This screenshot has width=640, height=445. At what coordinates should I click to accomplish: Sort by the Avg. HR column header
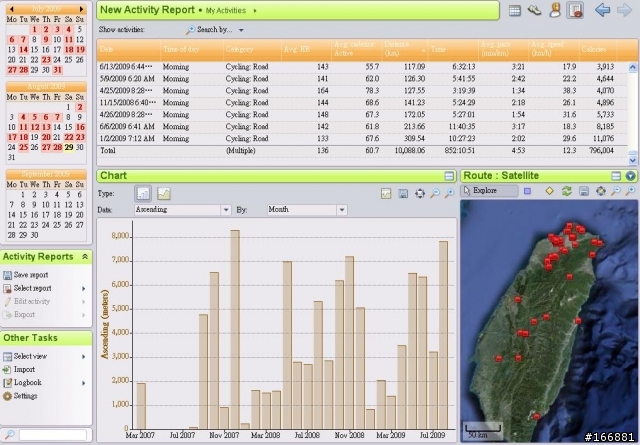point(306,49)
